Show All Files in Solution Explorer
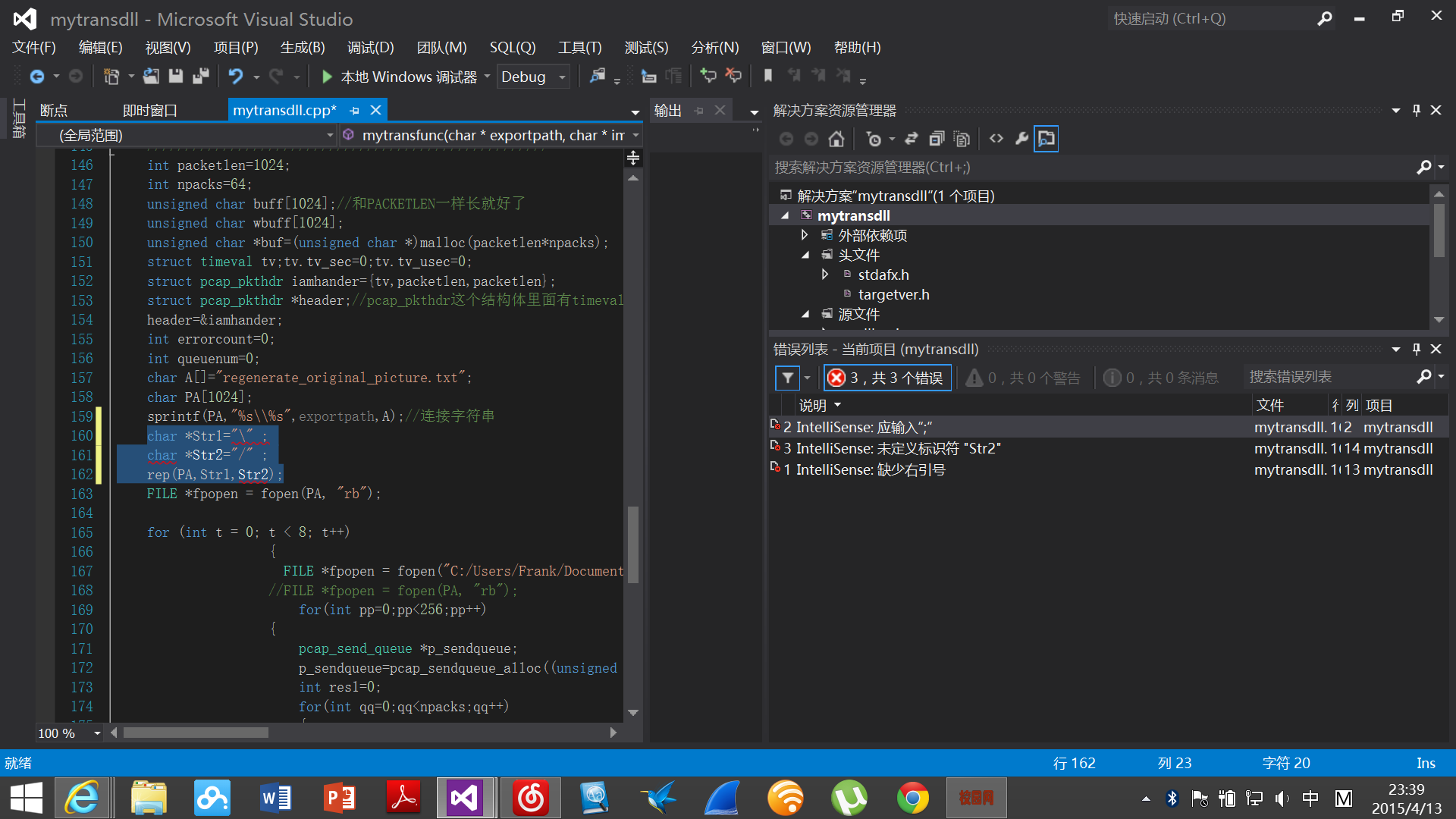1456x819 pixels. click(962, 139)
